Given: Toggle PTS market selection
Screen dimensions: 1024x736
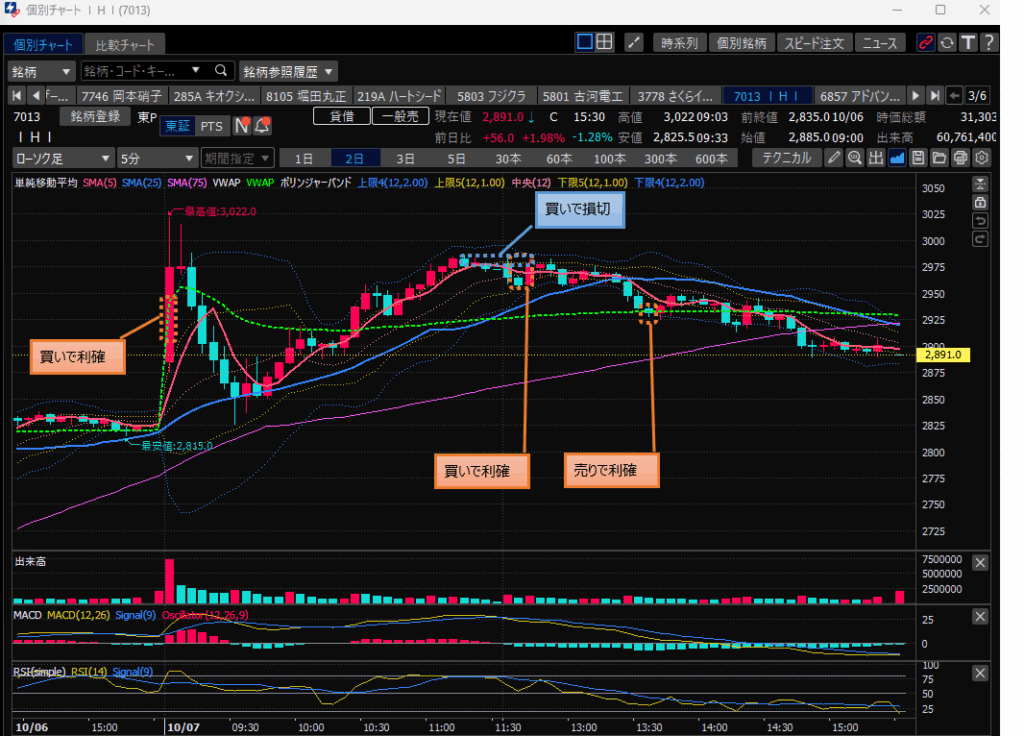Looking at the screenshot, I should 211,126.
